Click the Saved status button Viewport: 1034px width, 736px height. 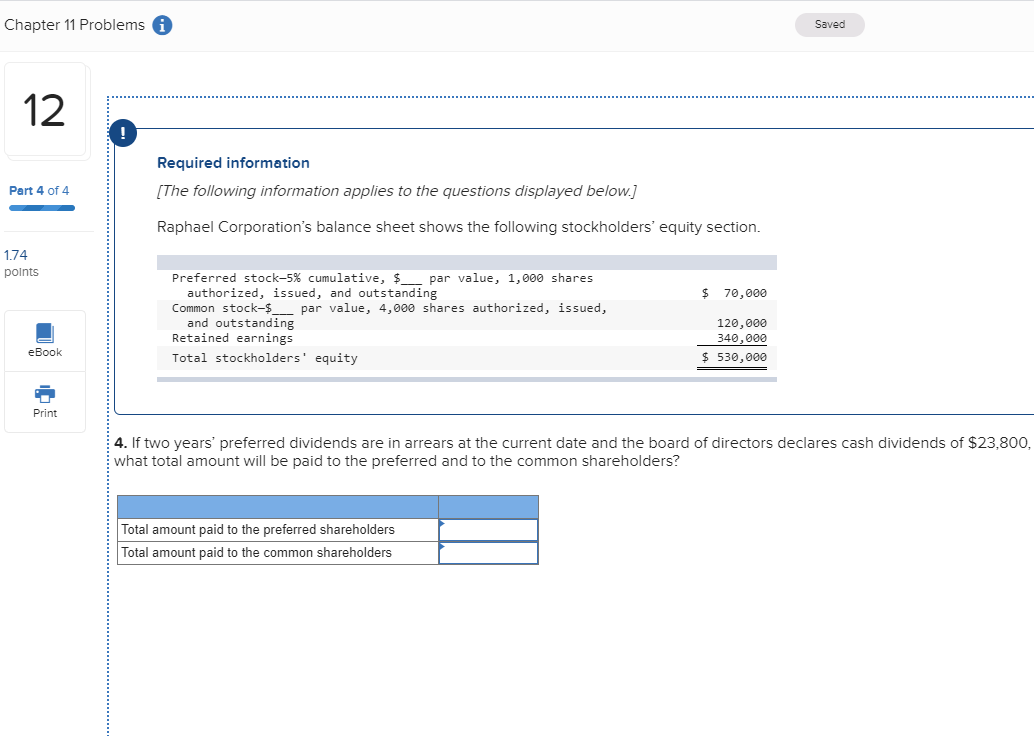pos(830,24)
